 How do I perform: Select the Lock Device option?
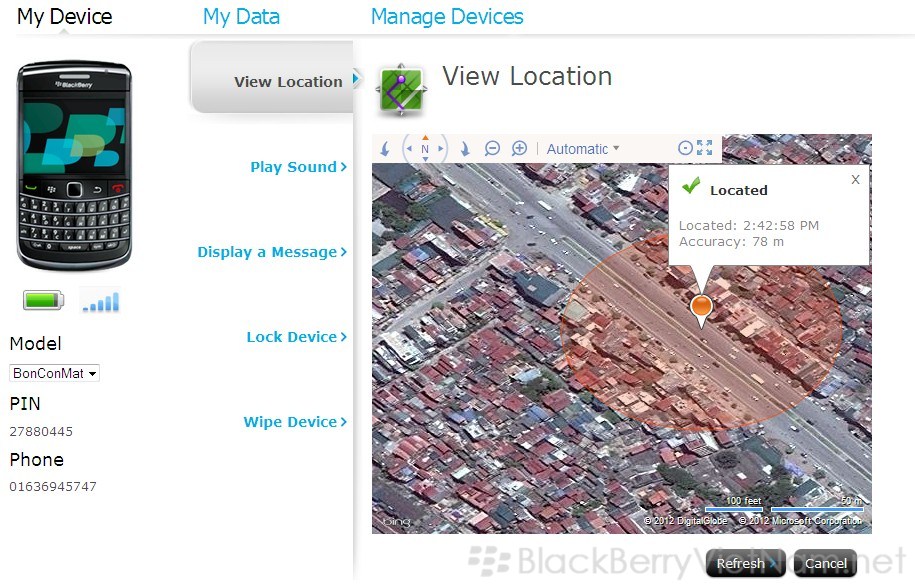296,337
